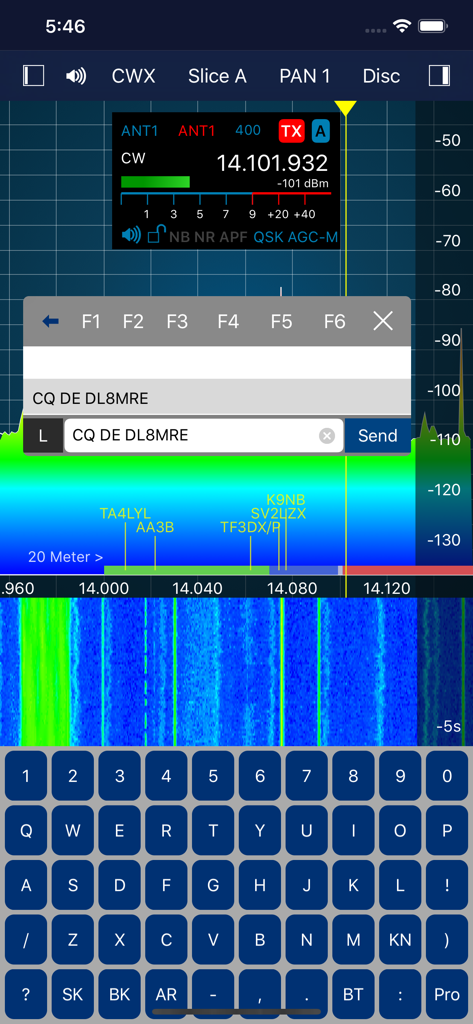Tap the number 0 key
Screen dimensions: 473x1024
tap(447, 776)
